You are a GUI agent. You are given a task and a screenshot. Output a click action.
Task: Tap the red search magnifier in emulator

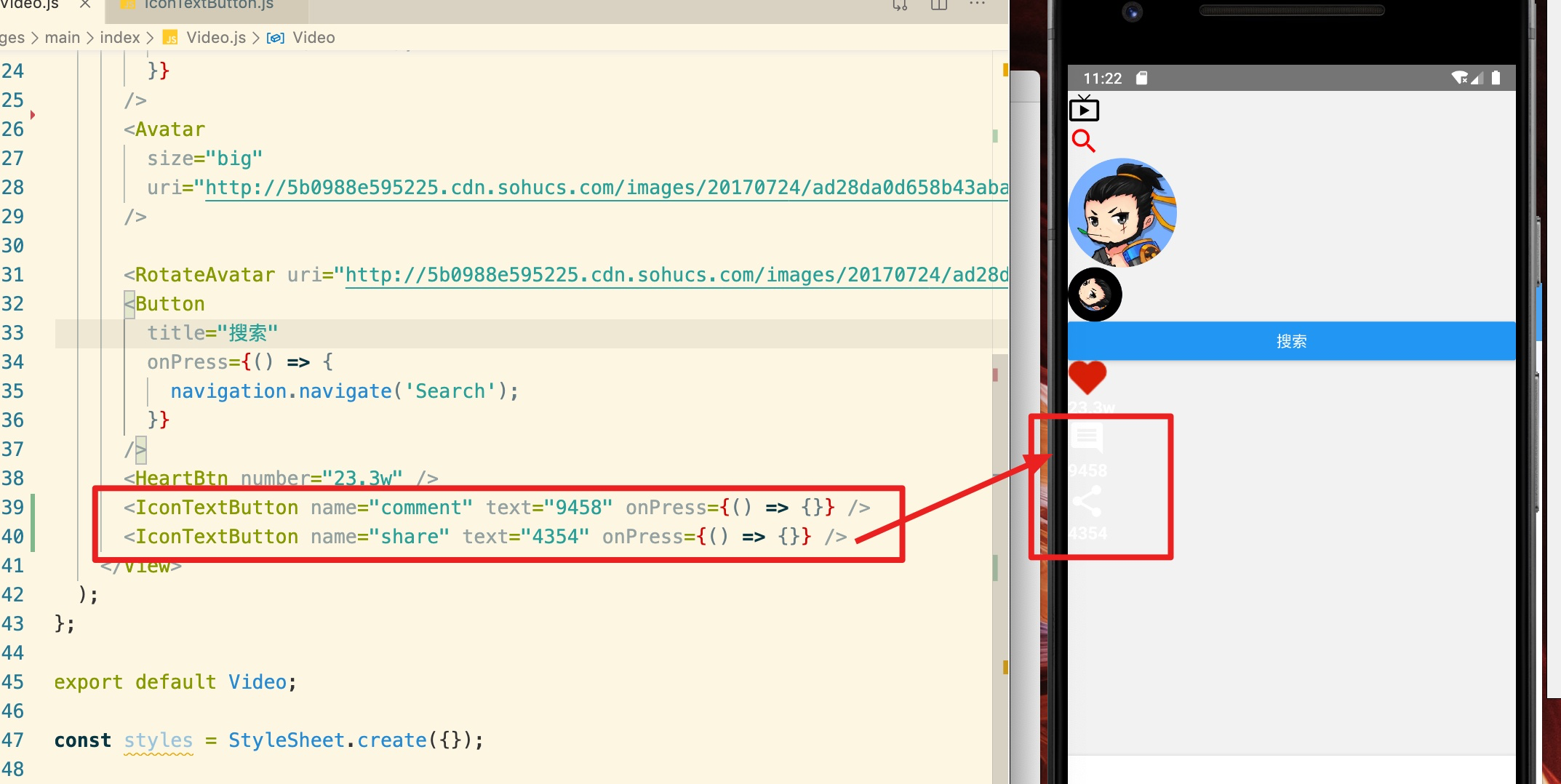tap(1083, 140)
